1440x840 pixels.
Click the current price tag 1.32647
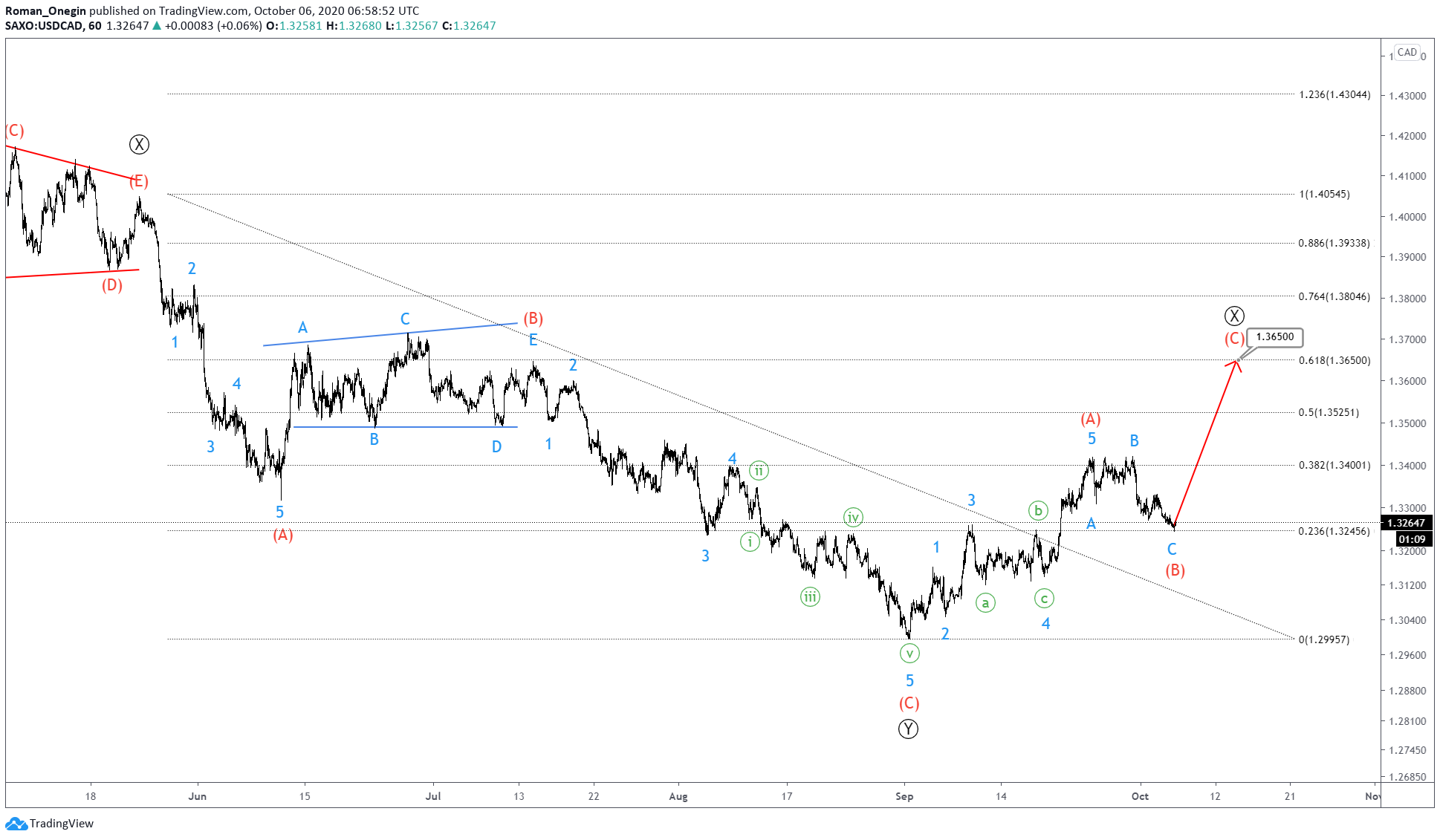tap(1406, 523)
